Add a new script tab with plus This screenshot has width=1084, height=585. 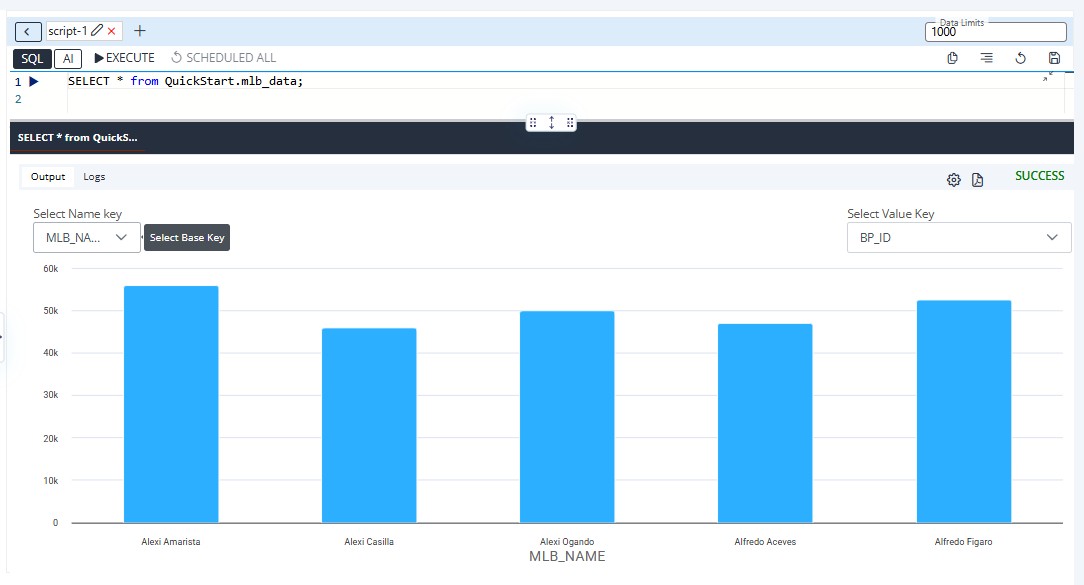pos(140,31)
